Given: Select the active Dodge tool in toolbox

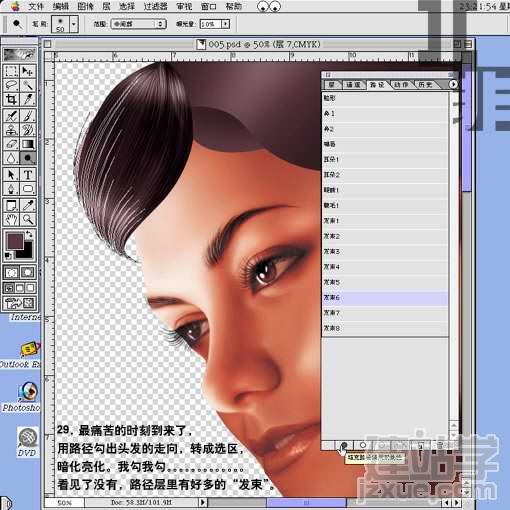Looking at the screenshot, I should 28,158.
